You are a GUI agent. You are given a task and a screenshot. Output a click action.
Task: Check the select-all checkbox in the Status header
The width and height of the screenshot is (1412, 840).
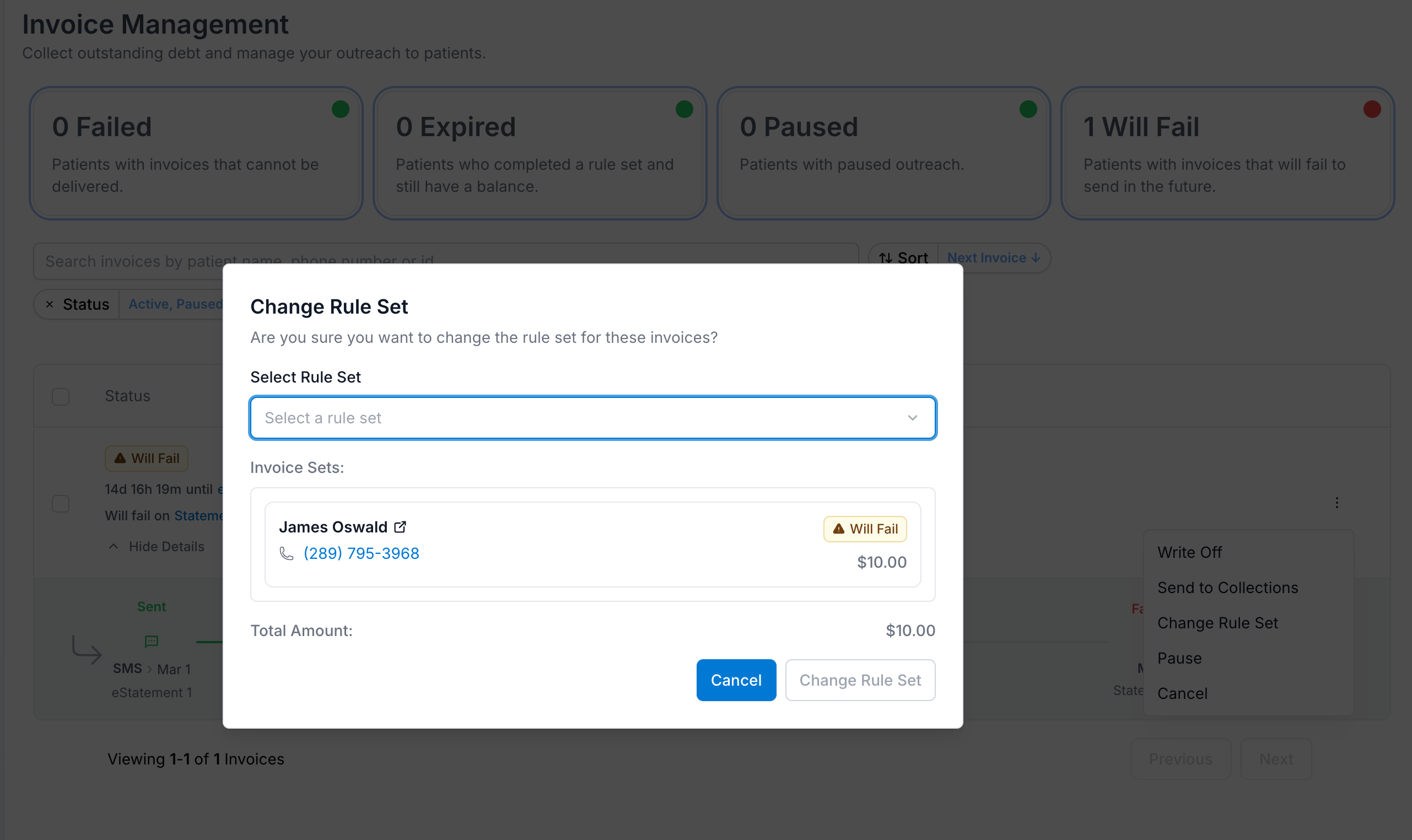coord(60,396)
